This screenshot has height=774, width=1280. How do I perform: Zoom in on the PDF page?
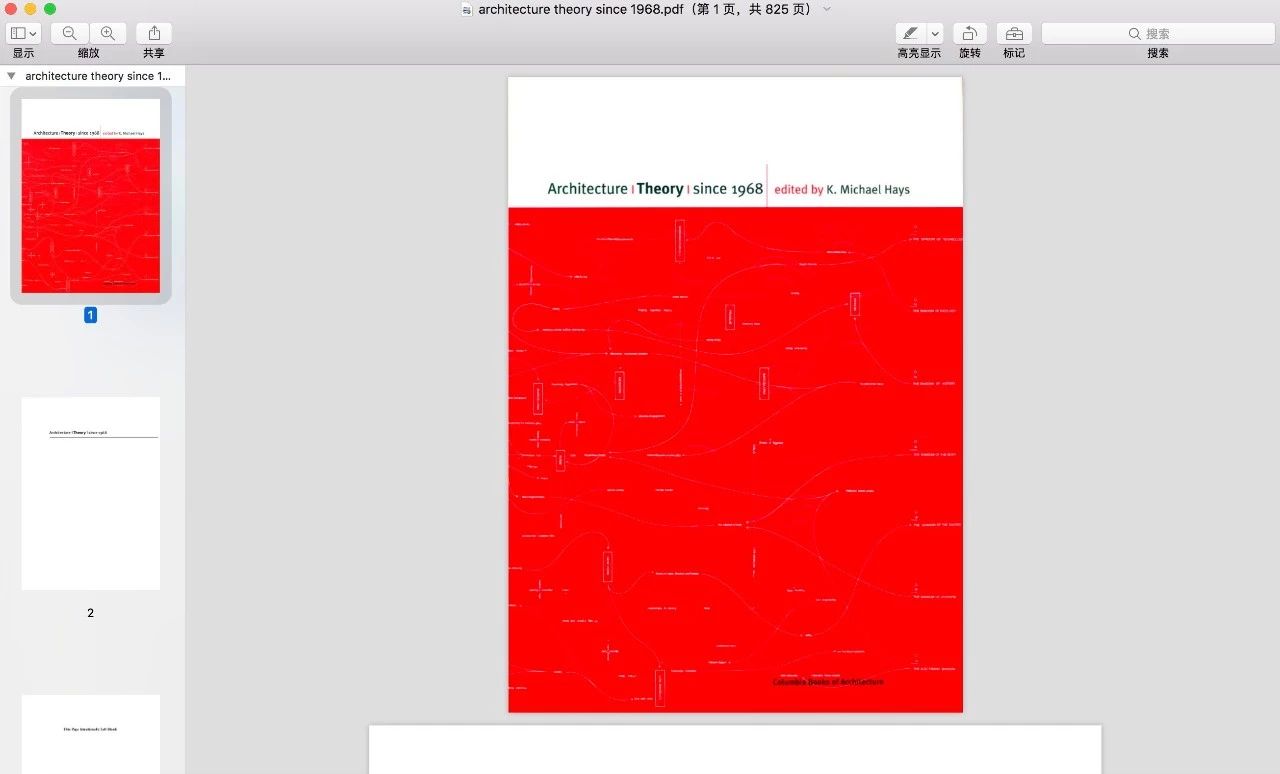[x=108, y=33]
